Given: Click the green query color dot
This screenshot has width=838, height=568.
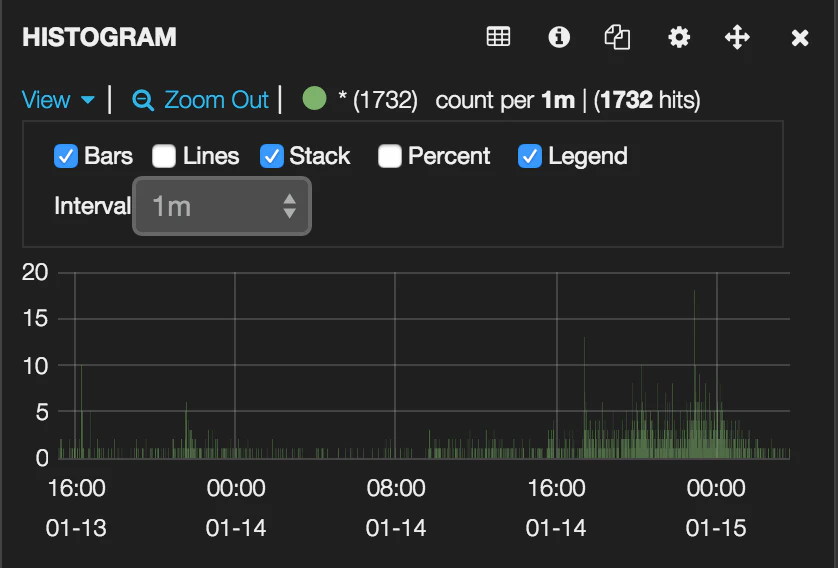Looking at the screenshot, I should (x=314, y=98).
